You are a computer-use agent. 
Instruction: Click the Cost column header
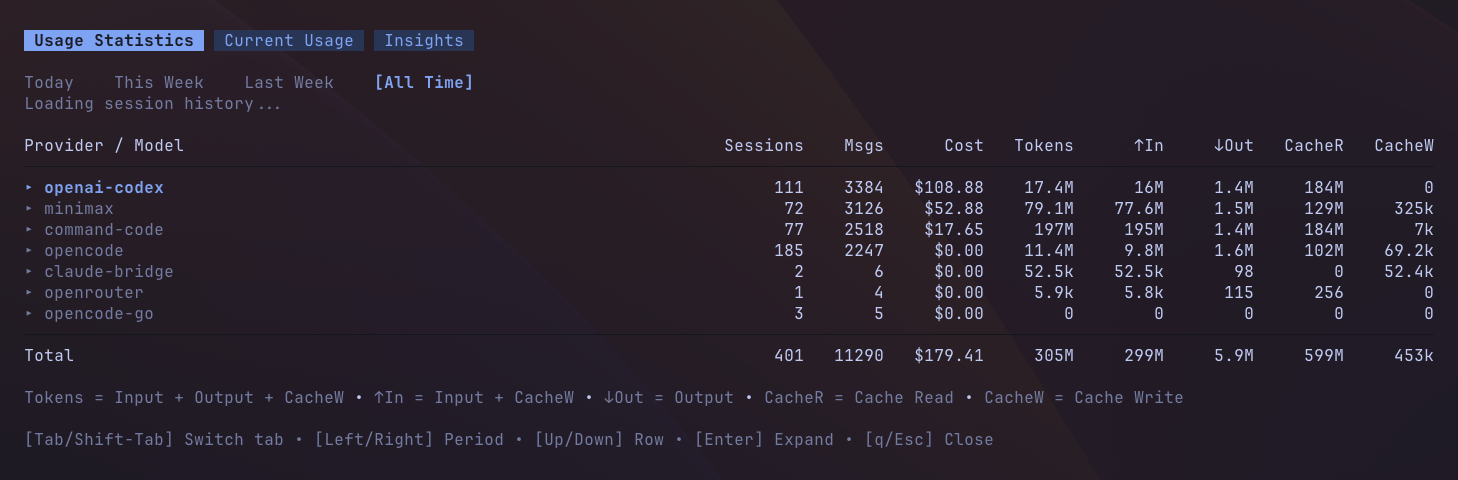pos(964,146)
